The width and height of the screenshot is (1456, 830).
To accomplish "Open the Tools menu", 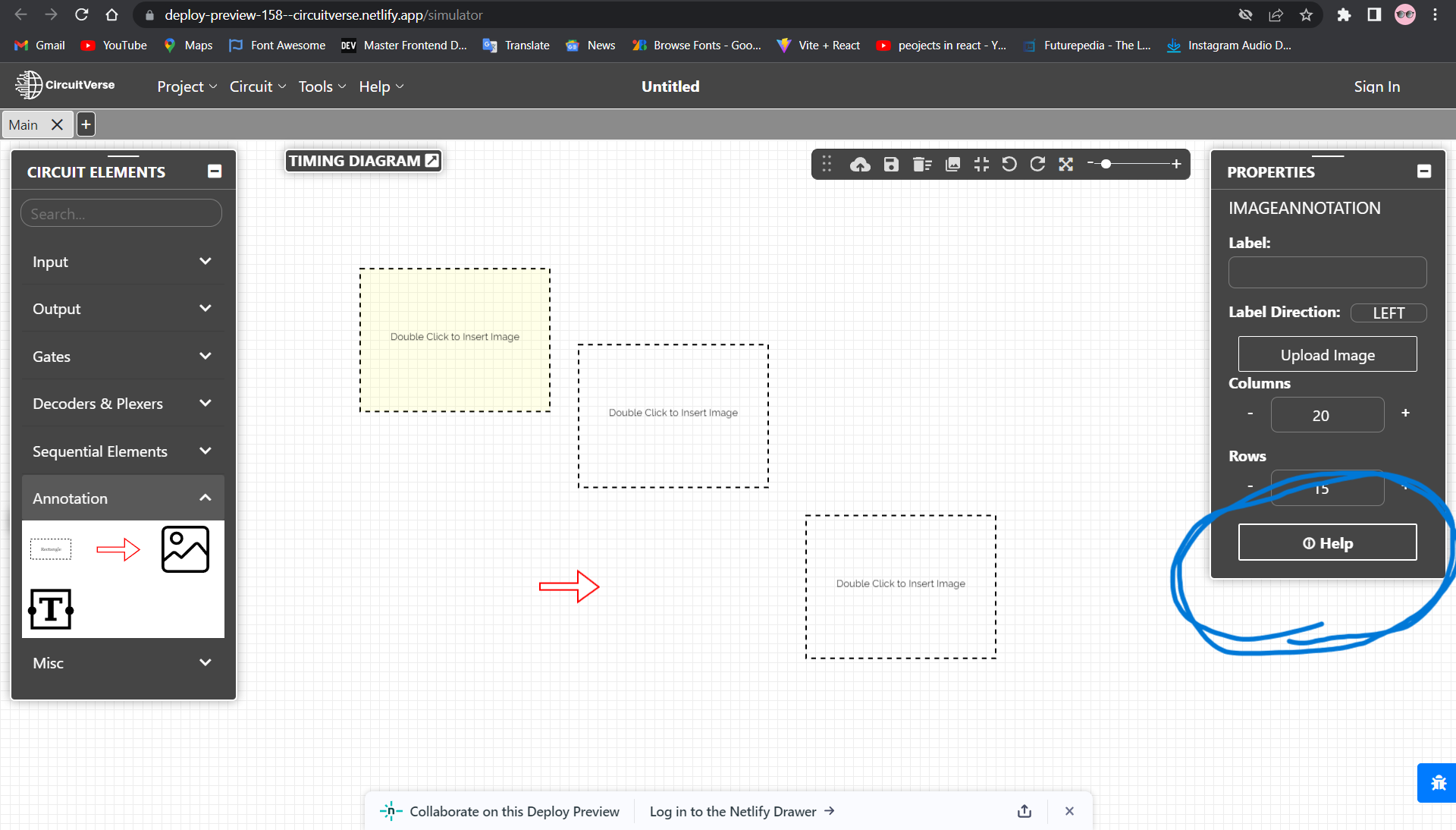I will pos(322,86).
